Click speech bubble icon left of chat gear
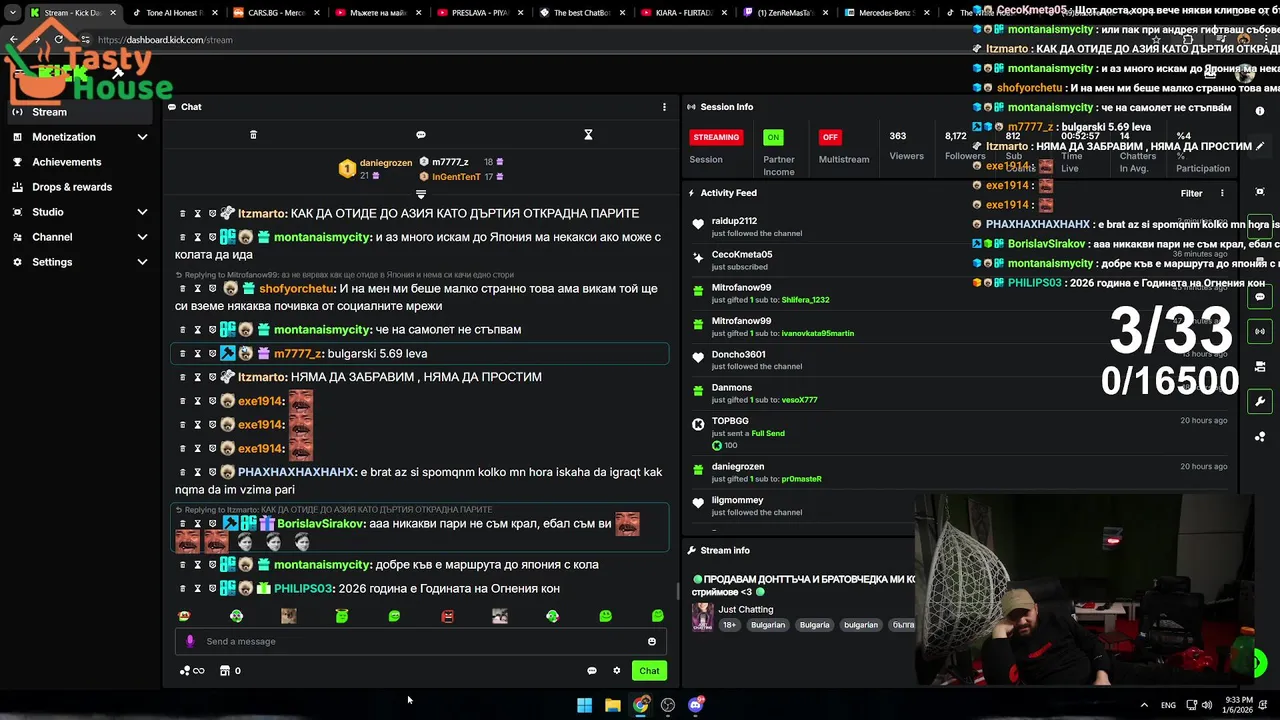 coord(592,671)
